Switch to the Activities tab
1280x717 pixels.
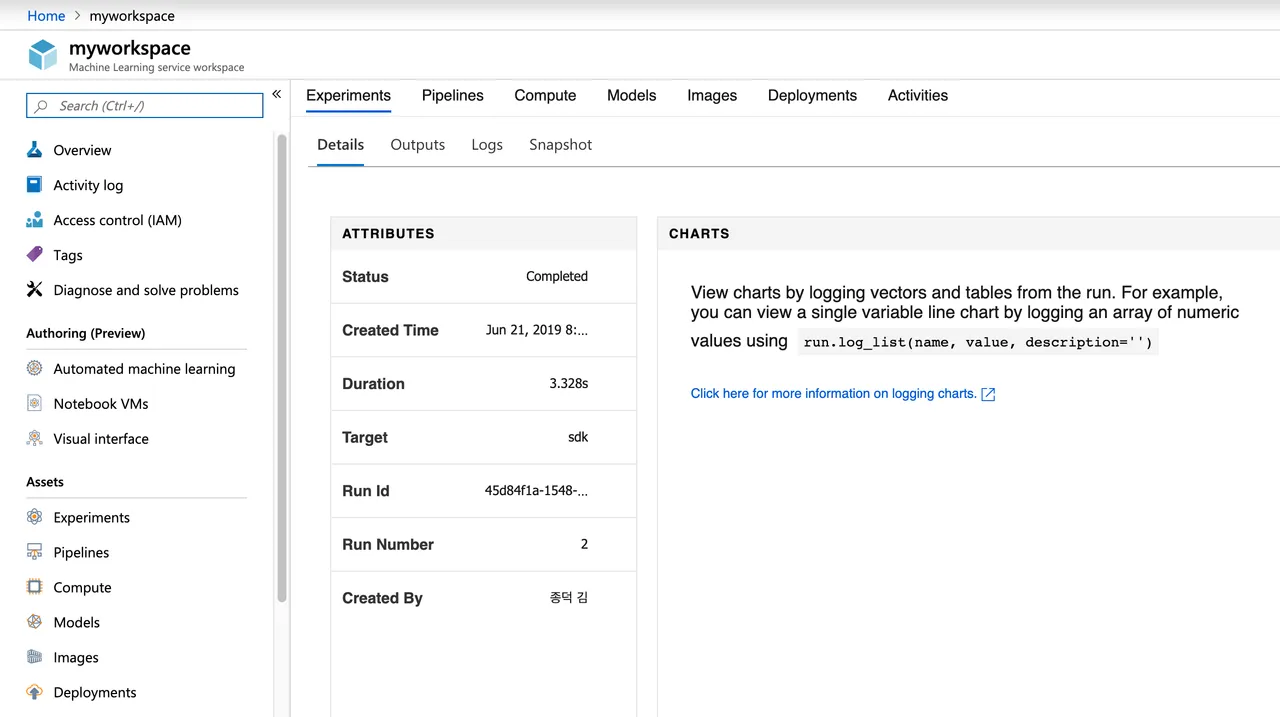click(918, 95)
